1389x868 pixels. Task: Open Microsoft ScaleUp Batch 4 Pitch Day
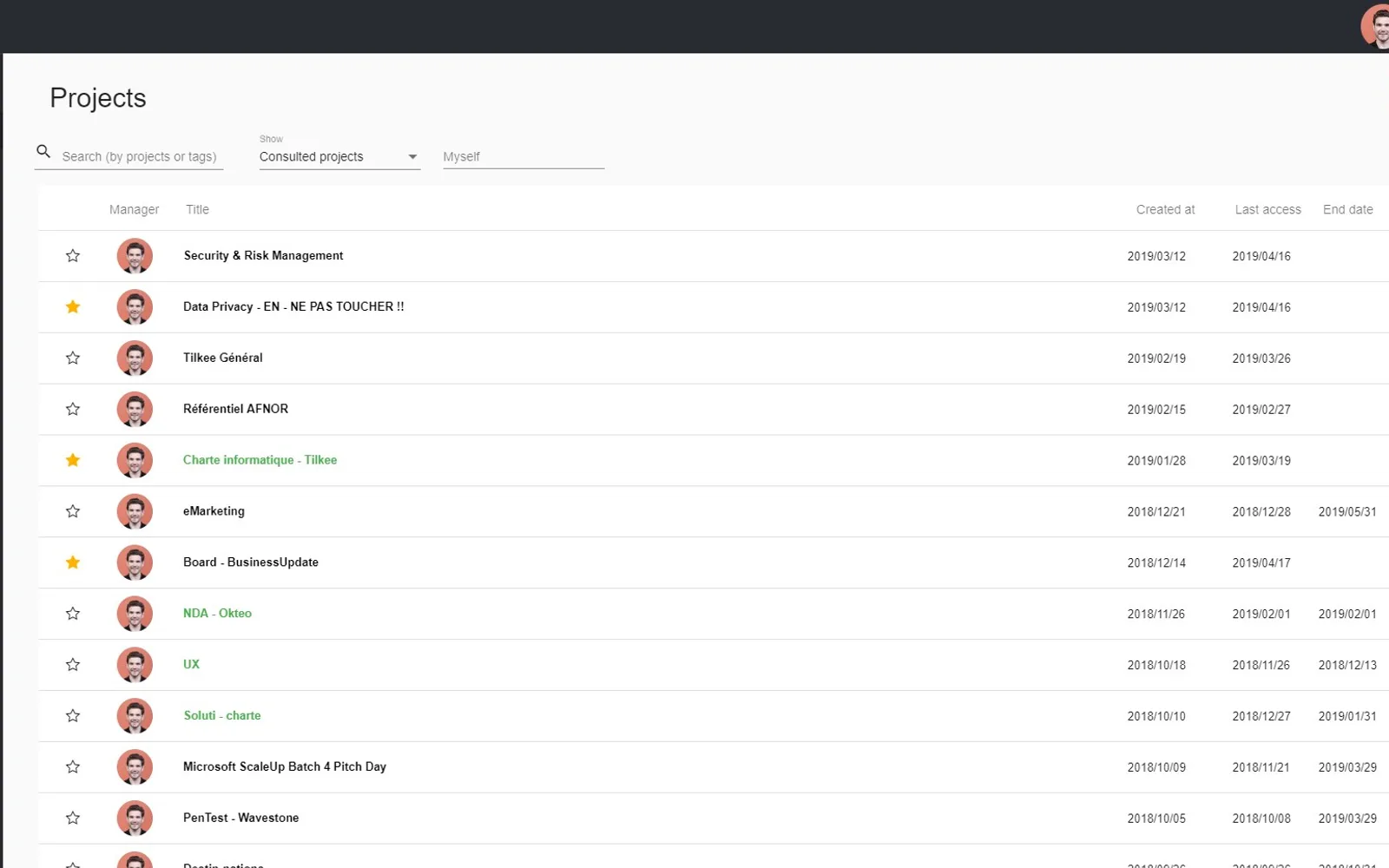pos(284,767)
